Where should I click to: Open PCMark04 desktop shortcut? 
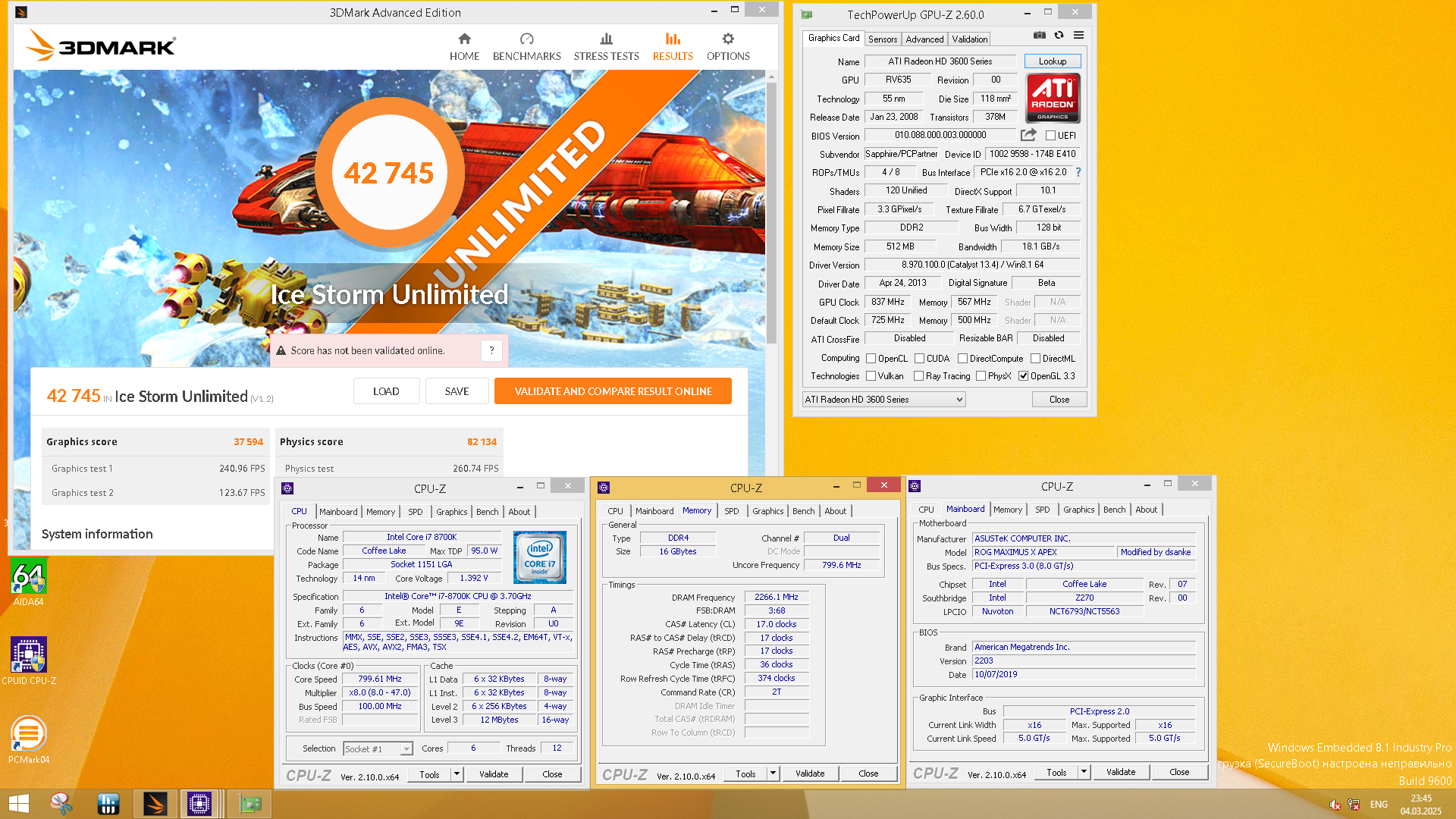[x=29, y=740]
